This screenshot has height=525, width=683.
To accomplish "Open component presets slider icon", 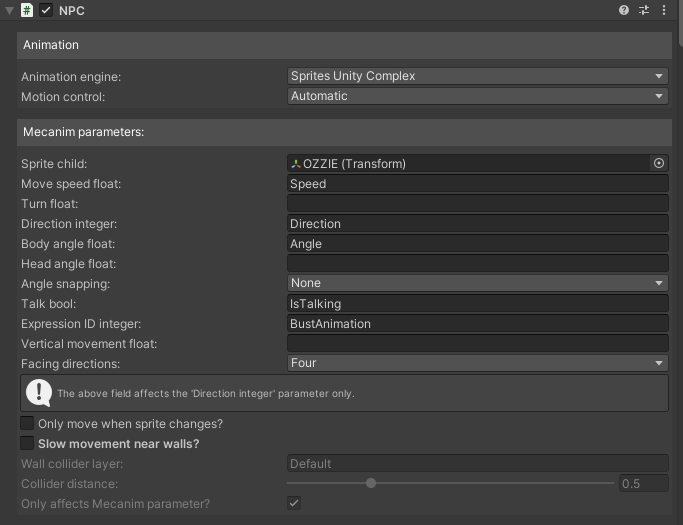I will (644, 10).
